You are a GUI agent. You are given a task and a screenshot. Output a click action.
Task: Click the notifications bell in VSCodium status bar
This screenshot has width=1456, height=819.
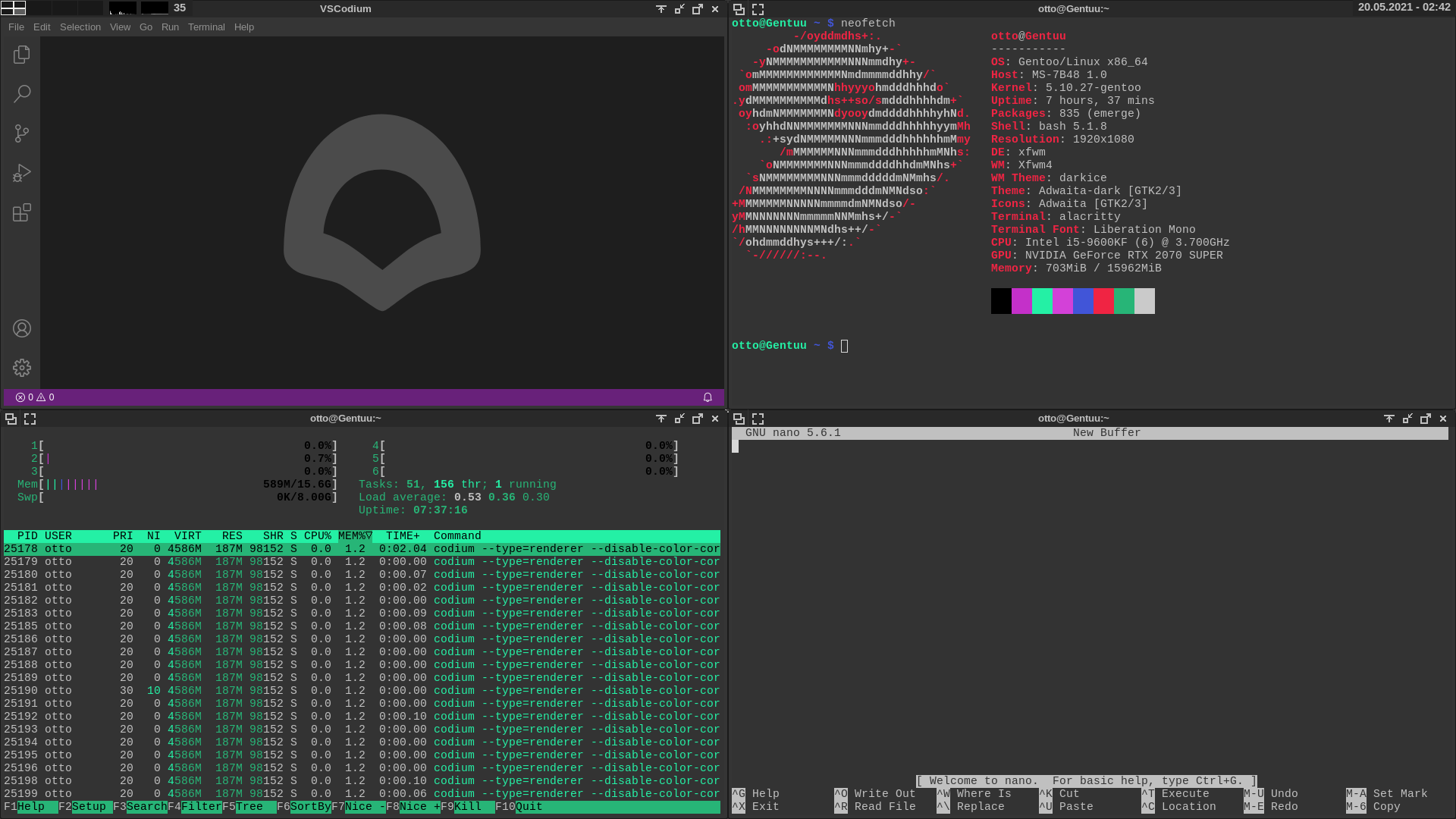pyautogui.click(x=708, y=397)
